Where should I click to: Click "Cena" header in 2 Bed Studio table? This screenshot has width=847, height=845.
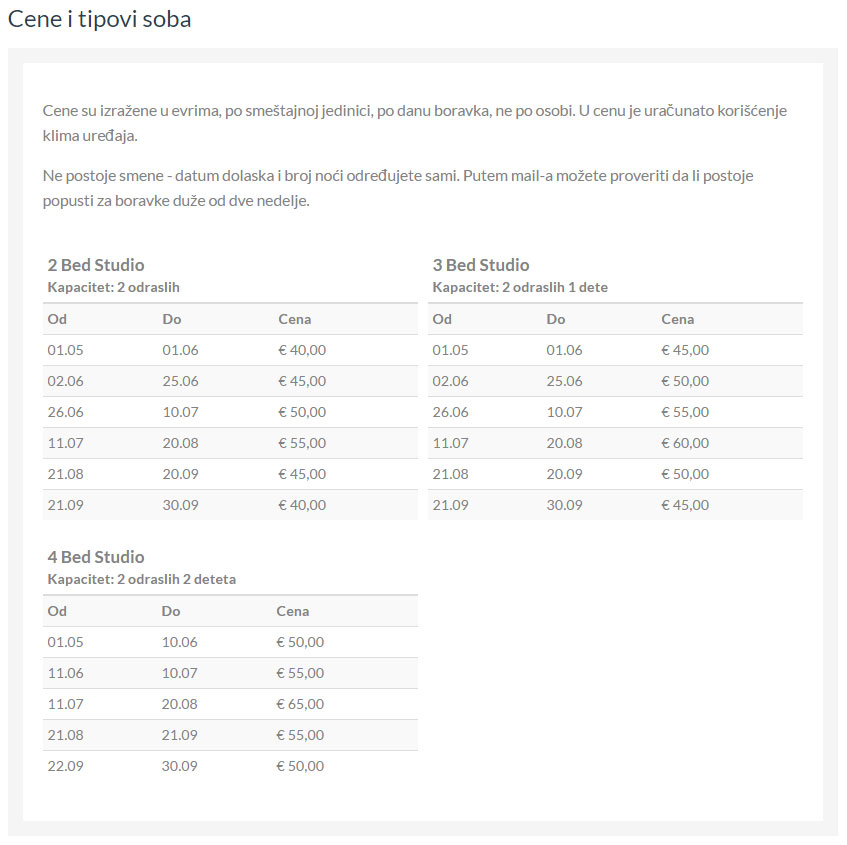click(x=294, y=319)
